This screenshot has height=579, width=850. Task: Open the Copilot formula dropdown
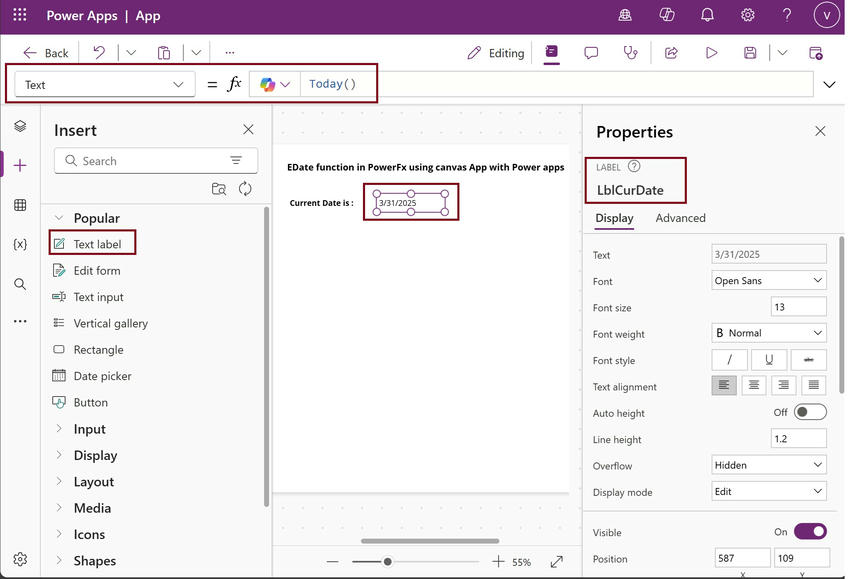pos(275,85)
